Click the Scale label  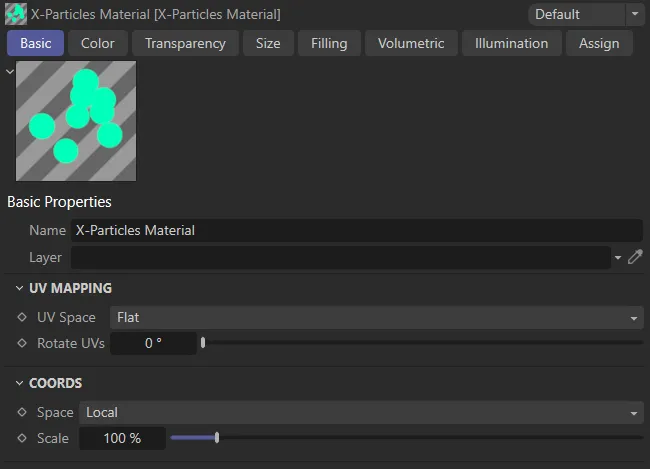point(53,438)
